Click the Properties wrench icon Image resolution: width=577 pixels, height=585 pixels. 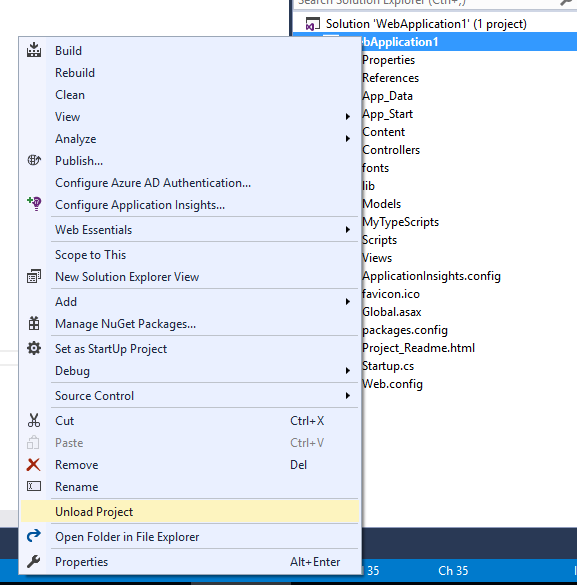(x=34, y=561)
